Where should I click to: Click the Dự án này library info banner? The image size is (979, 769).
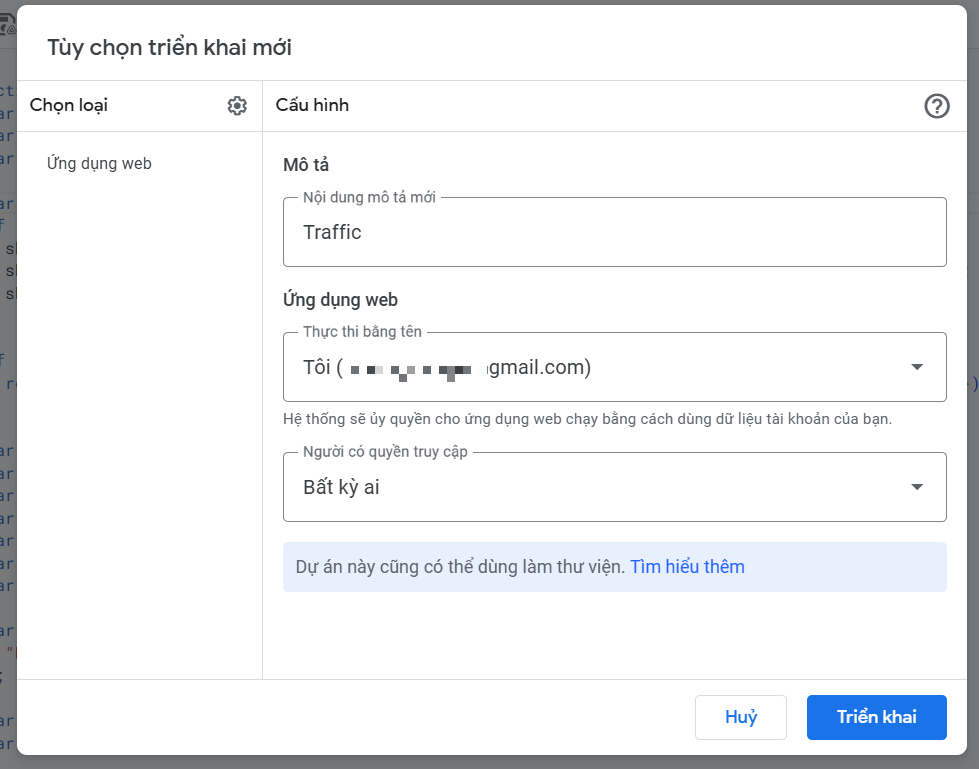coord(460,567)
